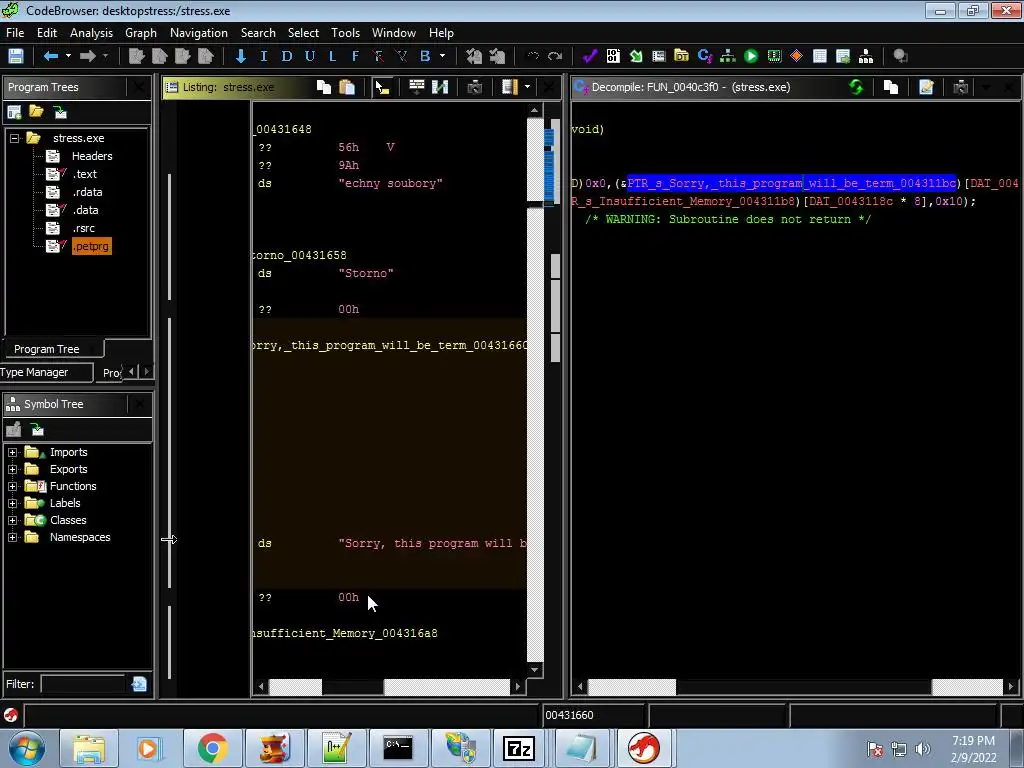The height and width of the screenshot is (768, 1024).
Task: Expand the Classes folder in Symbol Tree
Action: (x=12, y=520)
